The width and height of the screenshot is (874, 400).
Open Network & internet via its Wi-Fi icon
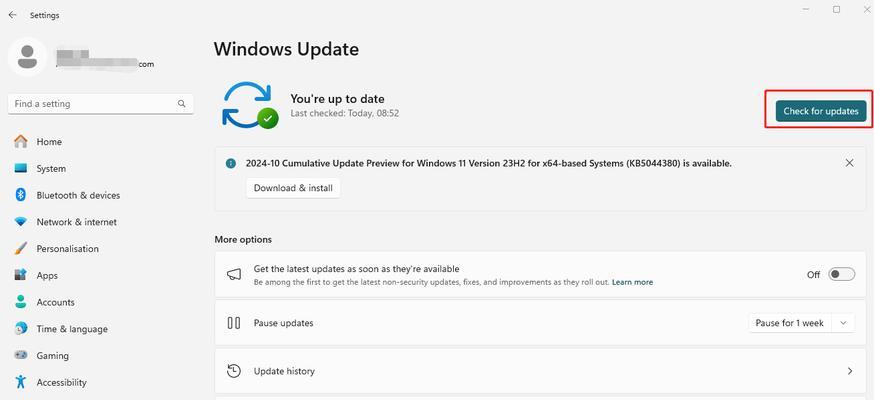(21, 222)
